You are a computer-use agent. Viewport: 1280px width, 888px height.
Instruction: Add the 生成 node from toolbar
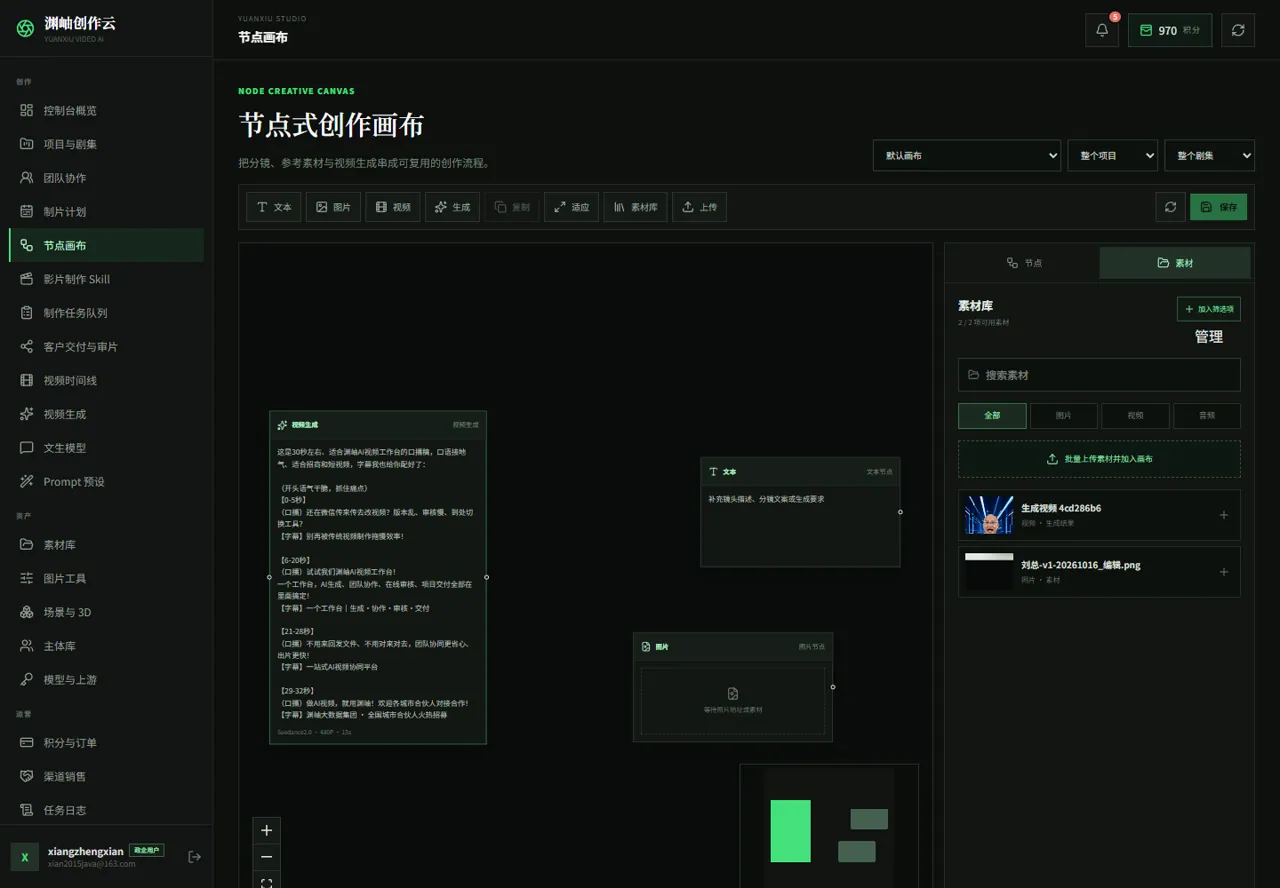point(453,207)
